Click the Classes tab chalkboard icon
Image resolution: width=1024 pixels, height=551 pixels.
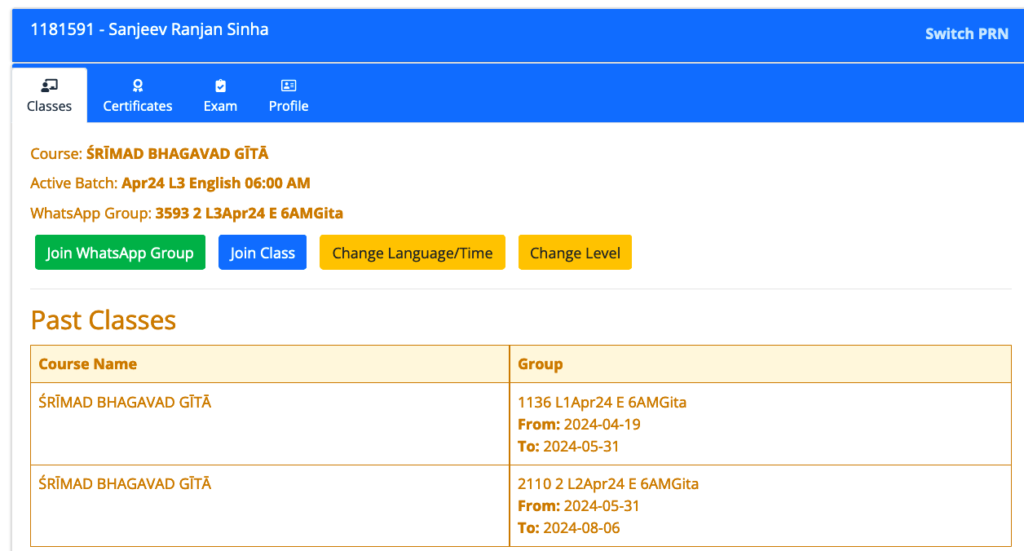click(49, 86)
